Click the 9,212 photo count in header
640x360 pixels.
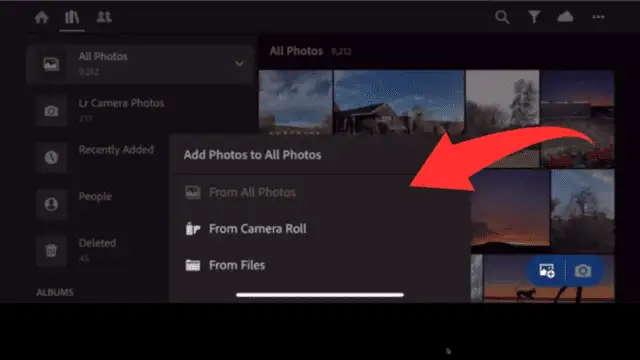pyautogui.click(x=341, y=52)
